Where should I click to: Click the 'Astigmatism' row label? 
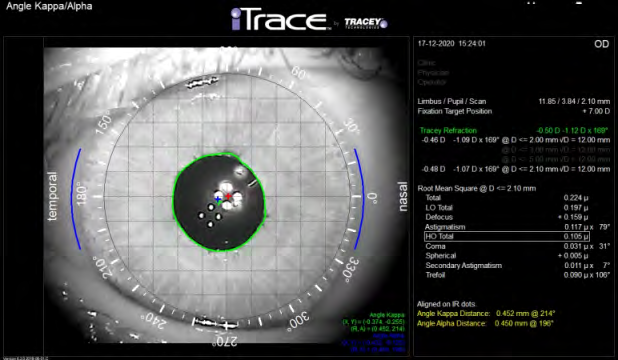[445, 227]
